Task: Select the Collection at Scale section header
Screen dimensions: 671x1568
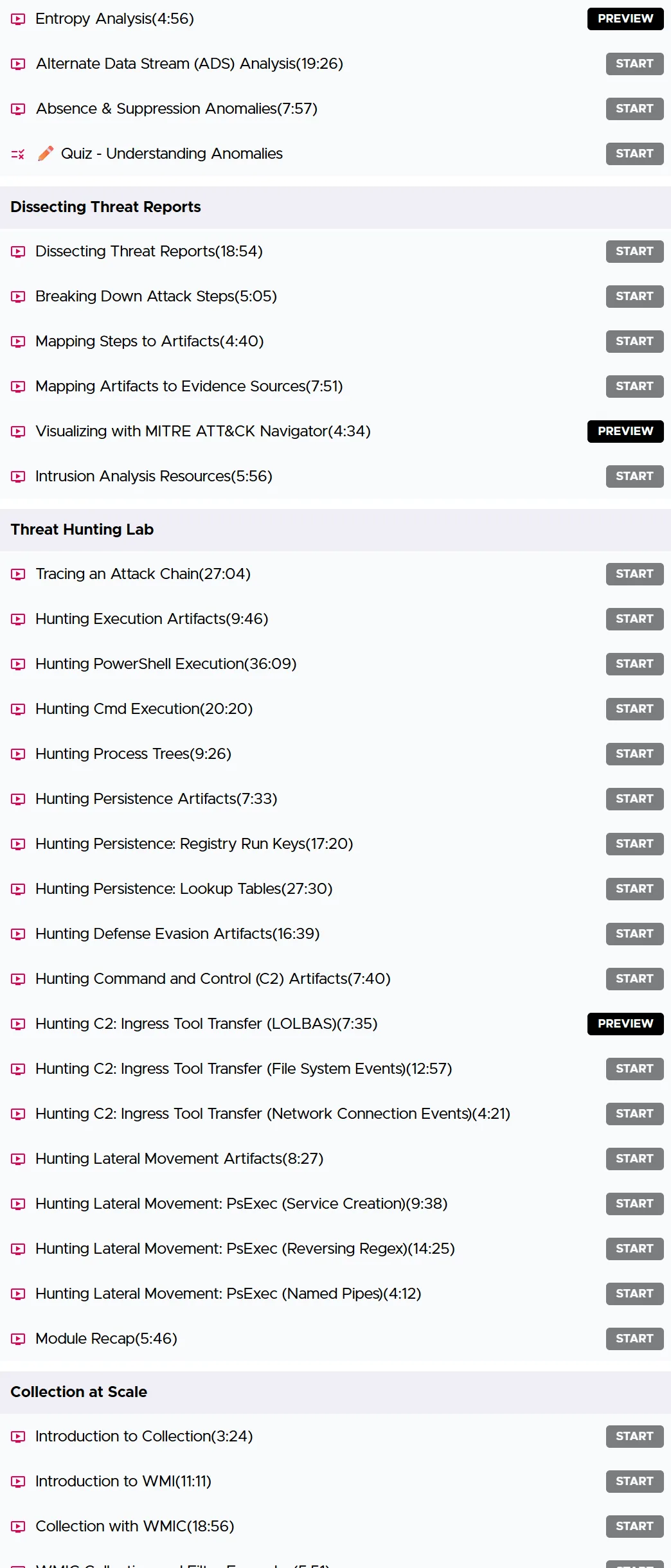Action: point(335,1392)
